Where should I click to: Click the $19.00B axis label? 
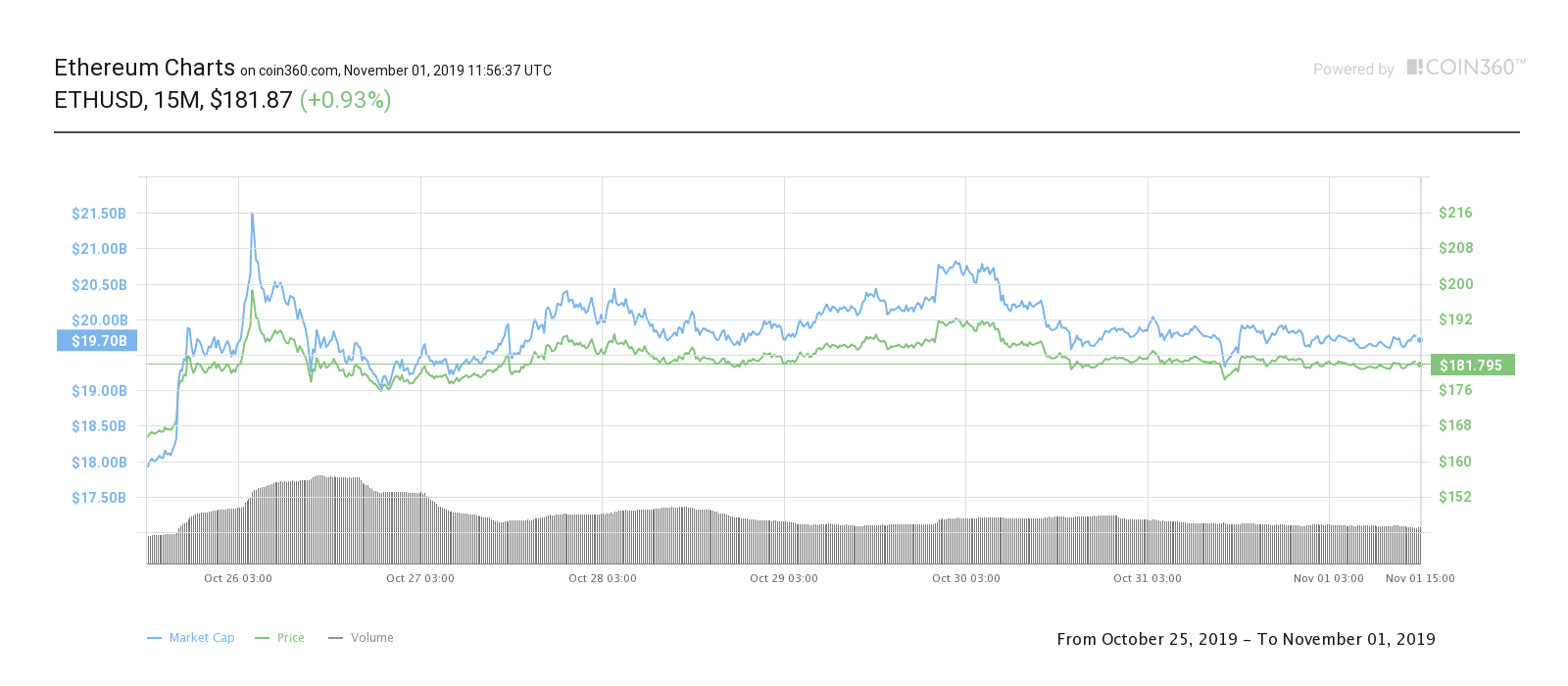click(x=99, y=391)
